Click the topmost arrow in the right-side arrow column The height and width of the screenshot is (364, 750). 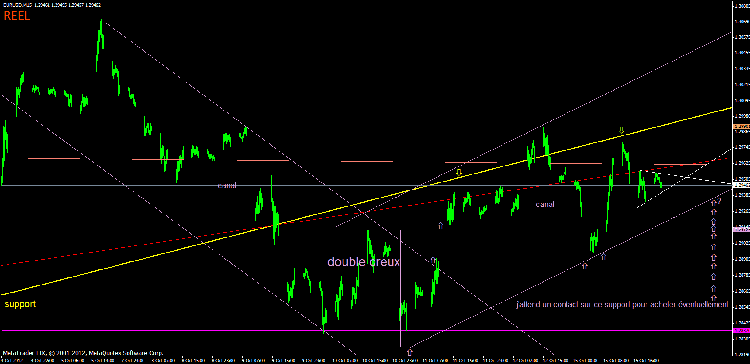click(x=714, y=202)
